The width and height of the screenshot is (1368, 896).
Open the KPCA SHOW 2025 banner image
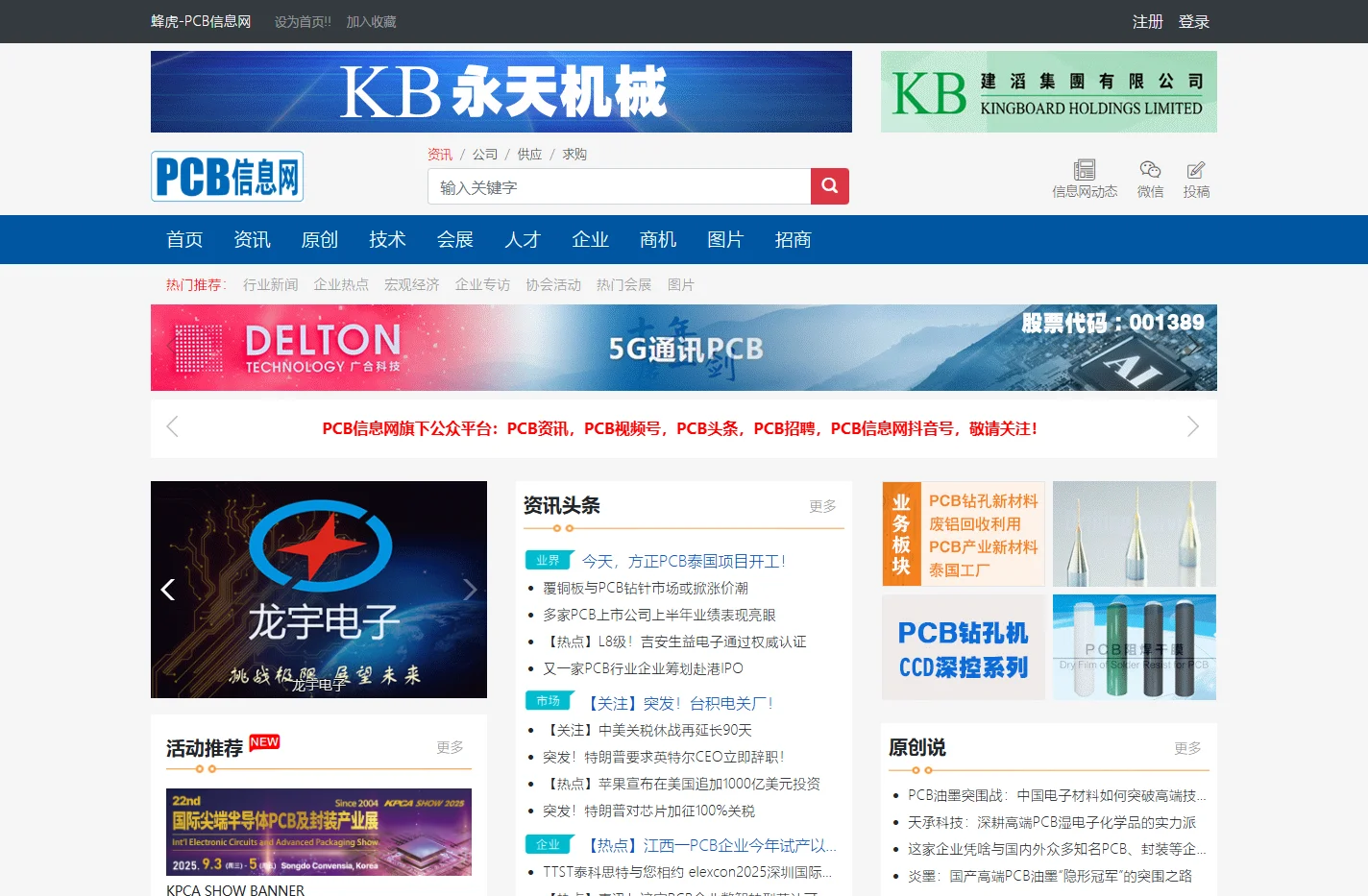pyautogui.click(x=319, y=832)
